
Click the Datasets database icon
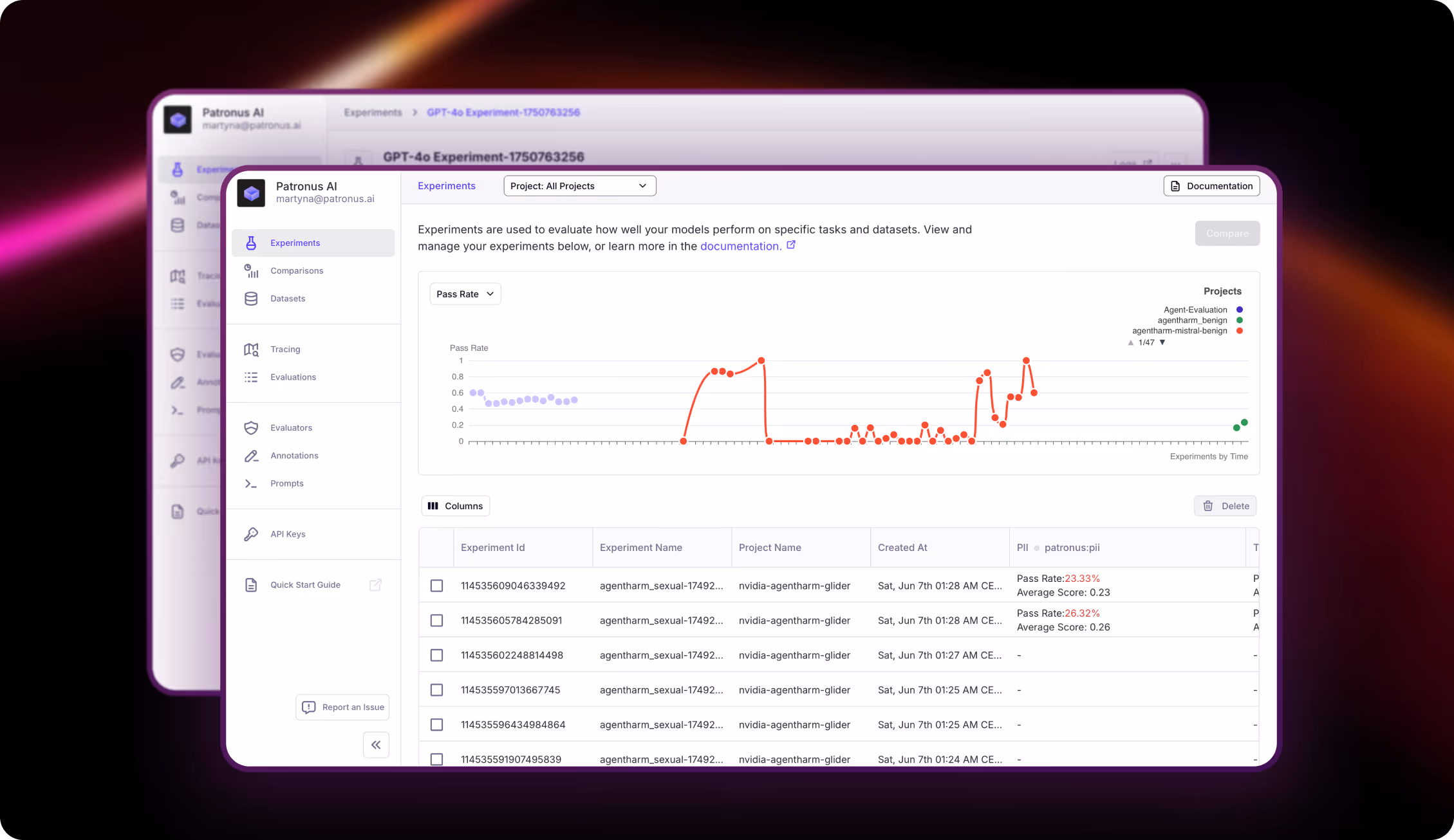[x=251, y=299]
